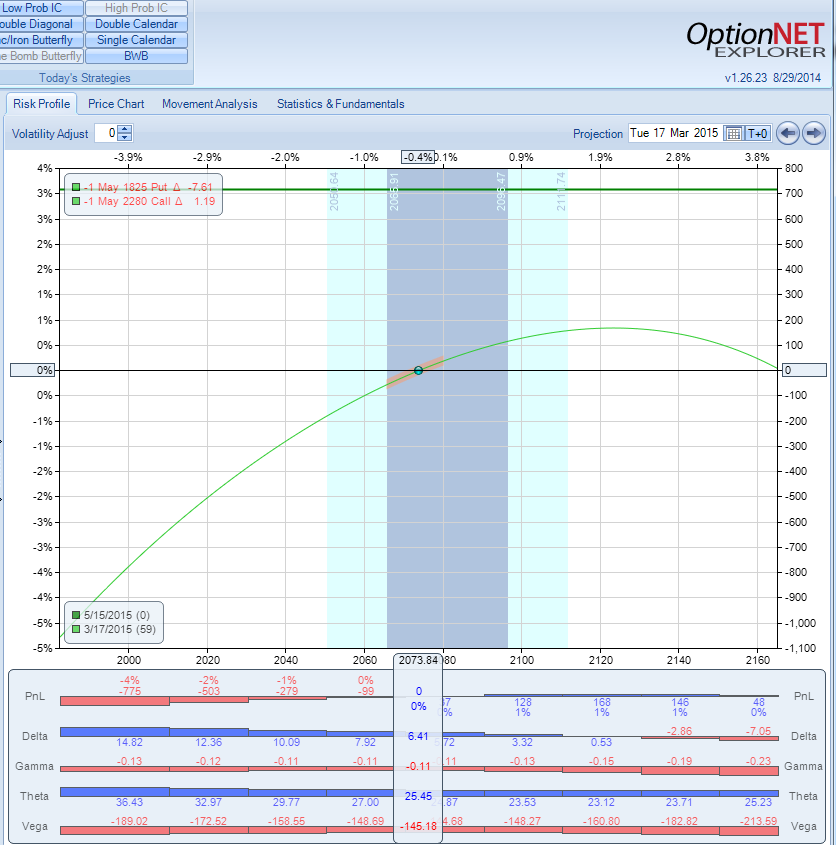
Task: Click the Delta value -7.05
Action: pos(759,731)
